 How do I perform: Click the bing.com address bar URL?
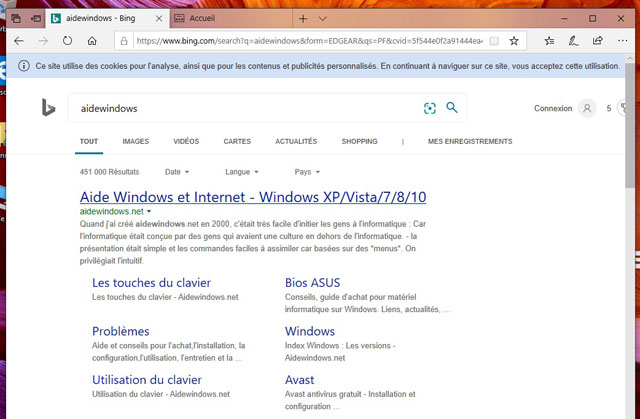(309, 41)
